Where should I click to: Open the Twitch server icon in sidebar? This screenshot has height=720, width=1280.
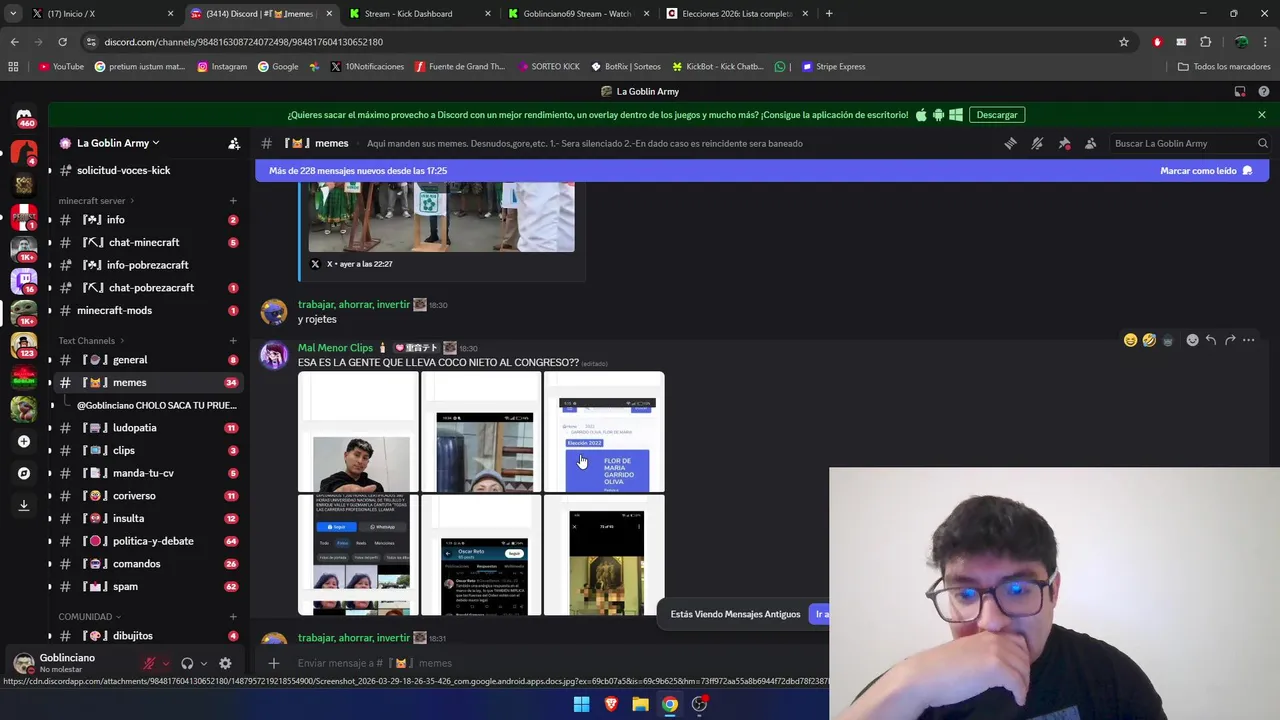pyautogui.click(x=24, y=280)
